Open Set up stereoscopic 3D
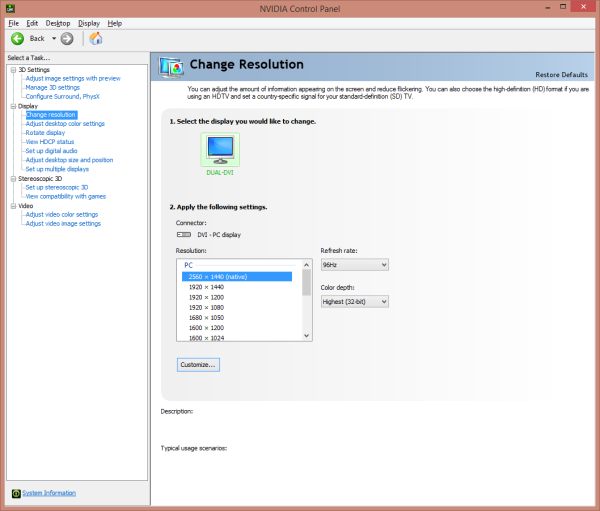 [x=57, y=187]
